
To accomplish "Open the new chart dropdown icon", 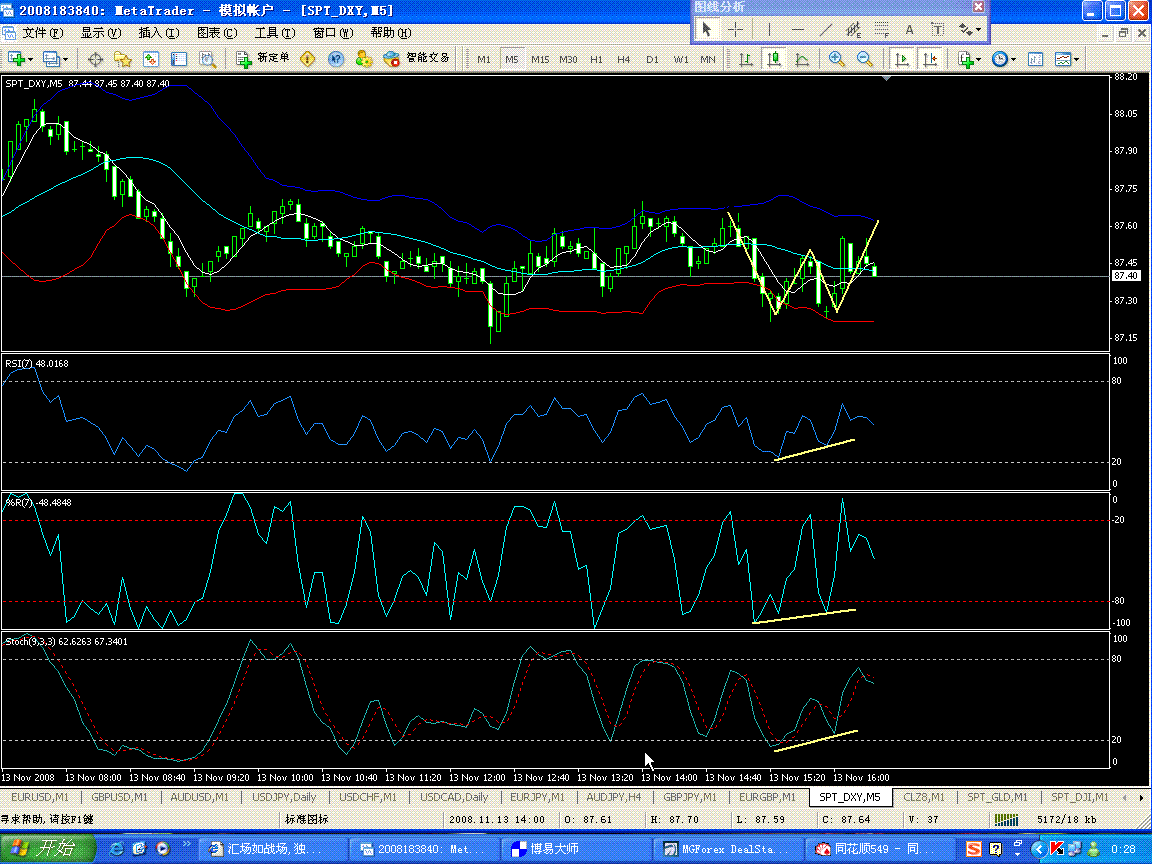I will tap(19, 59).
